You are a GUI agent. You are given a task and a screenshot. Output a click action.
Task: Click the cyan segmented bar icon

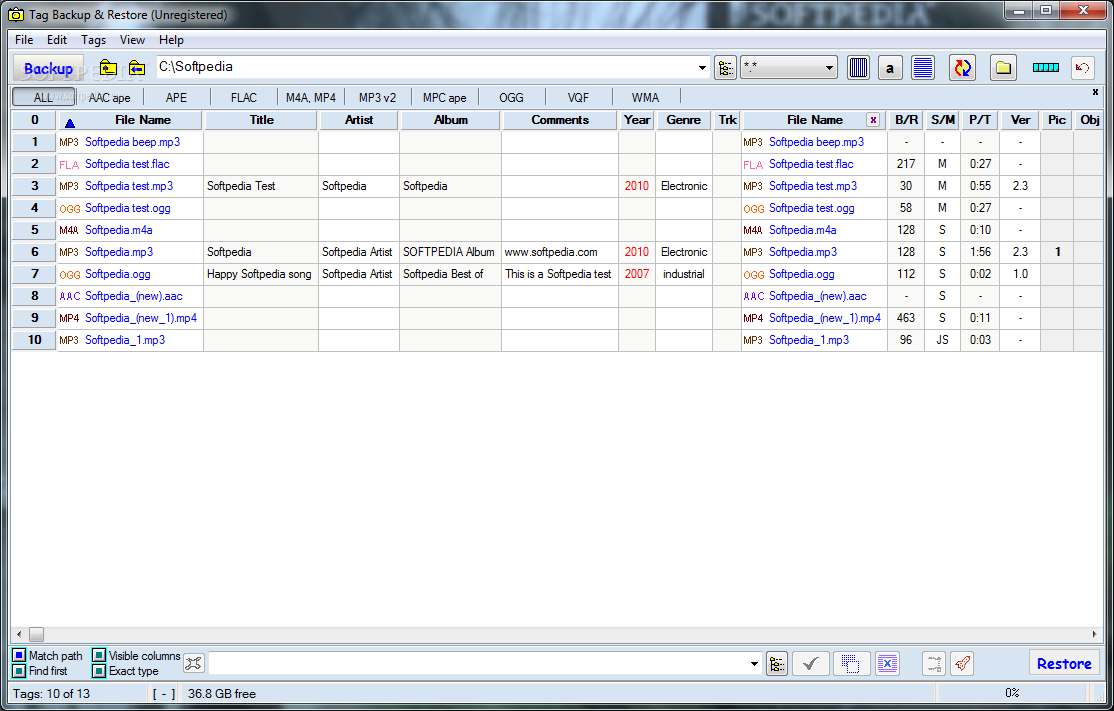(1045, 67)
